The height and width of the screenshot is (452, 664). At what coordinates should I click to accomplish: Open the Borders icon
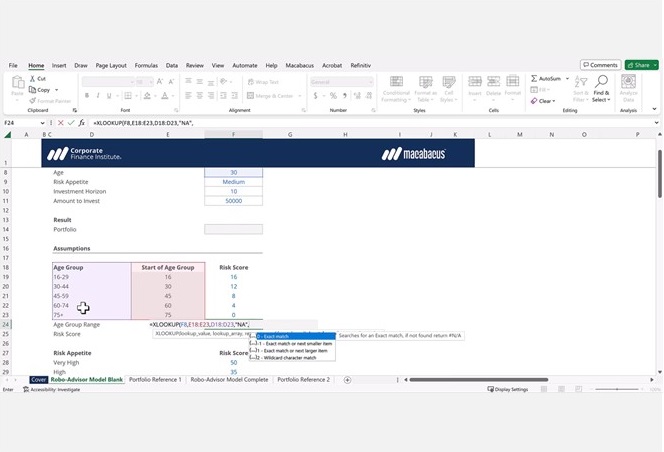tap(128, 96)
